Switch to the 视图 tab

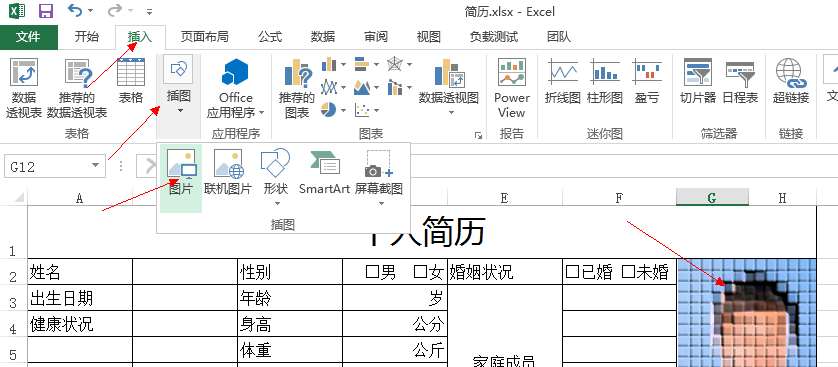pos(429,37)
